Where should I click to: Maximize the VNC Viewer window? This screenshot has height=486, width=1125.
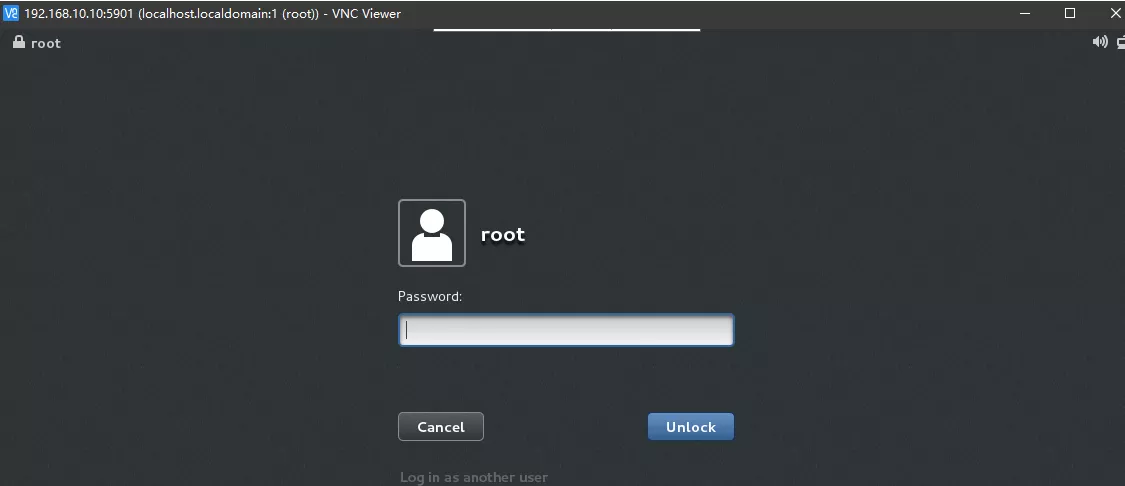pos(1070,13)
